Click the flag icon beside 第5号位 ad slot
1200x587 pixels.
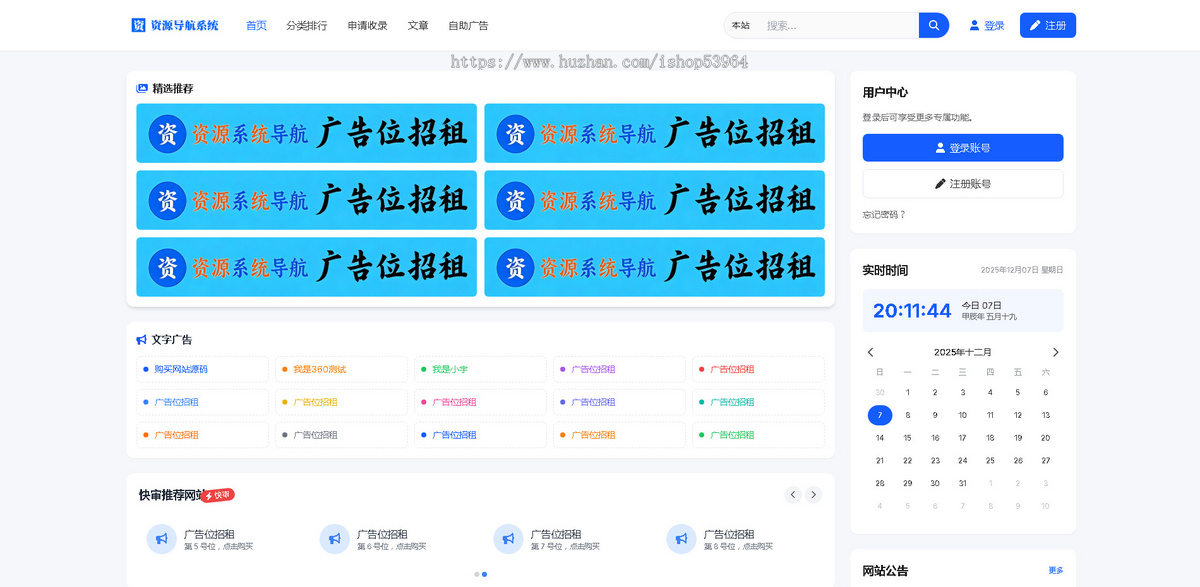(x=161, y=539)
